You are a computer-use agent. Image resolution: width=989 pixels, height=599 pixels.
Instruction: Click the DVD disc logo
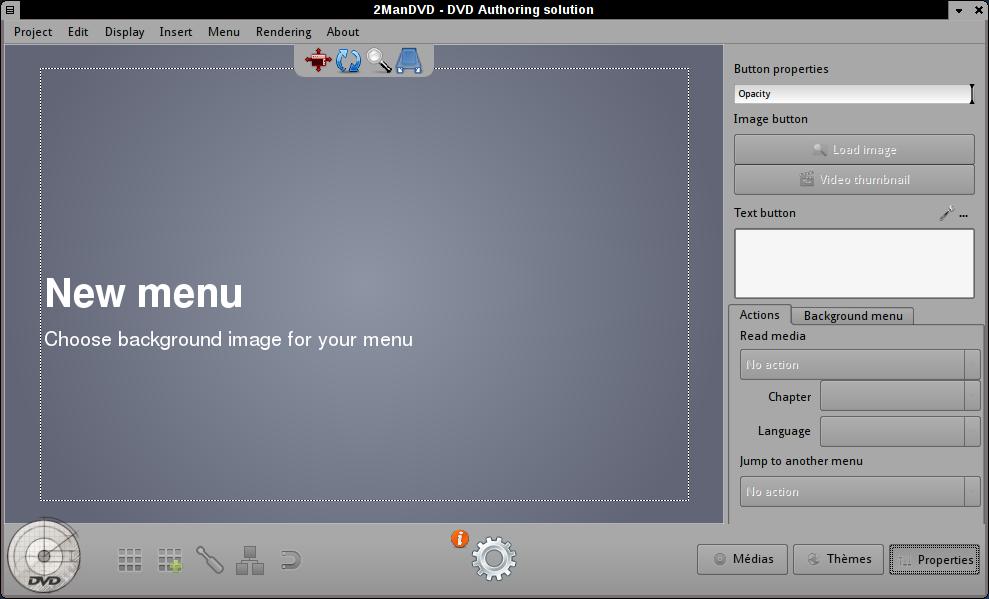point(44,555)
